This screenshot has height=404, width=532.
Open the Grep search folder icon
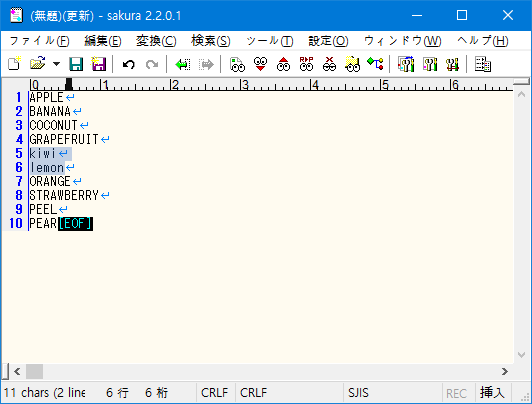pos(353,64)
